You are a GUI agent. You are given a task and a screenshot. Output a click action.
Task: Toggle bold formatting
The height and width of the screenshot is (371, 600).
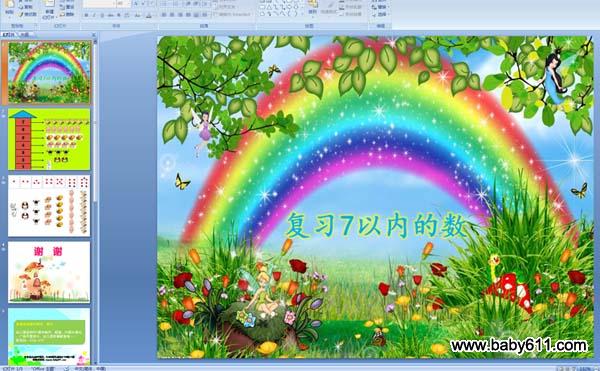point(86,15)
